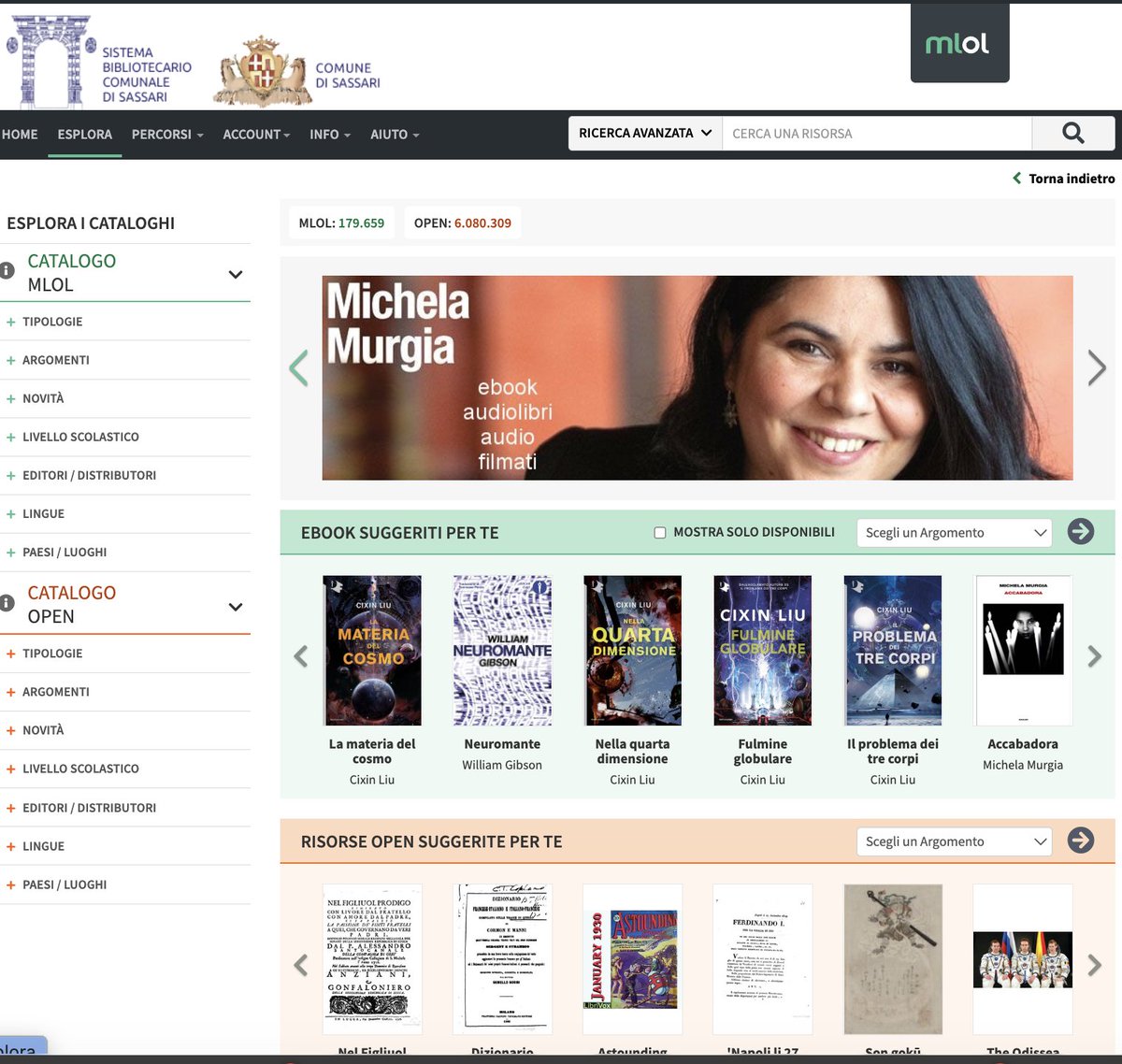Open Info menu
This screenshot has width=1122, height=1064.
pyautogui.click(x=330, y=135)
